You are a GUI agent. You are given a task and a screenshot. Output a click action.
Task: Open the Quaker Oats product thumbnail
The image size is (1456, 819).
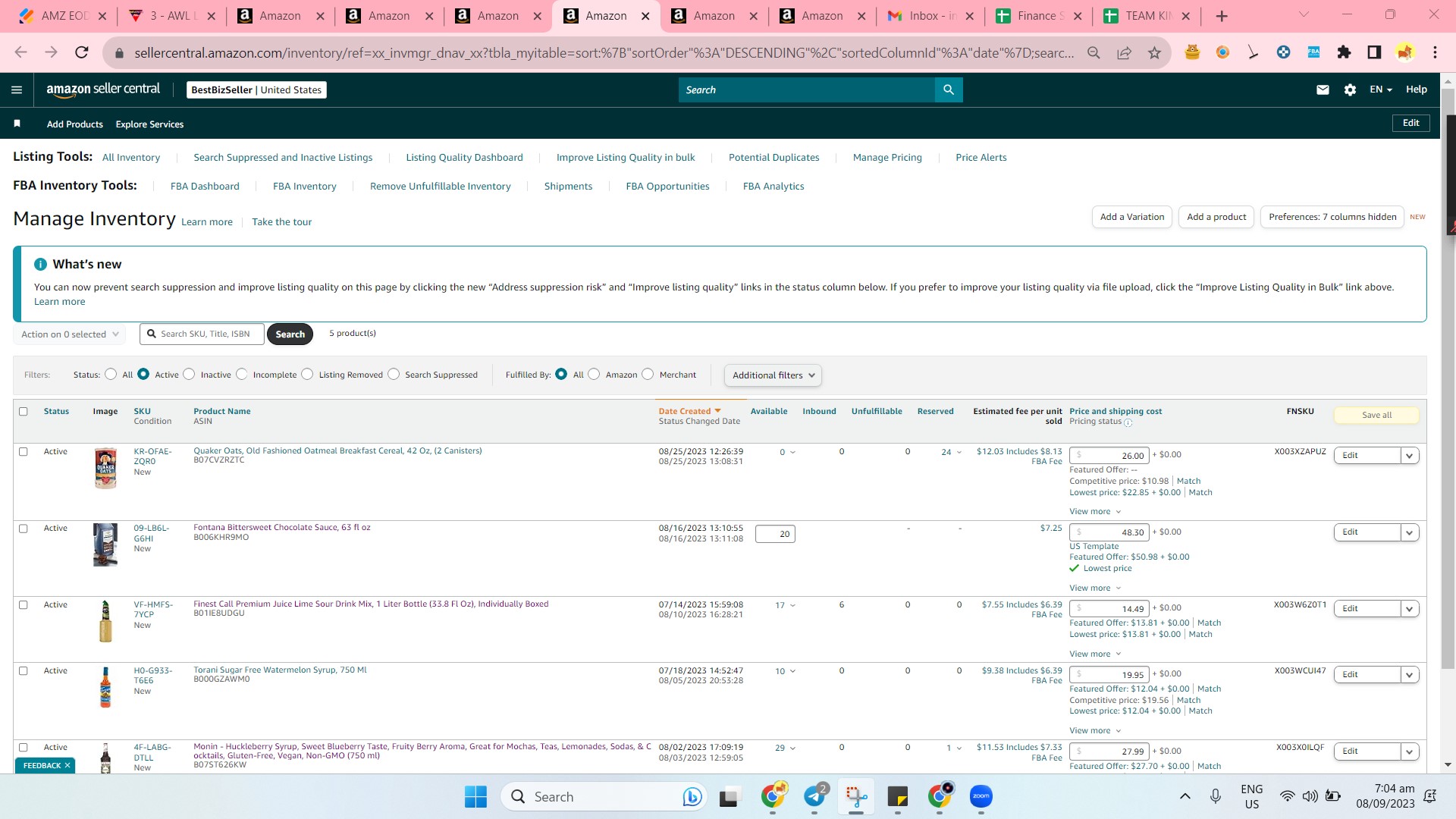point(105,468)
